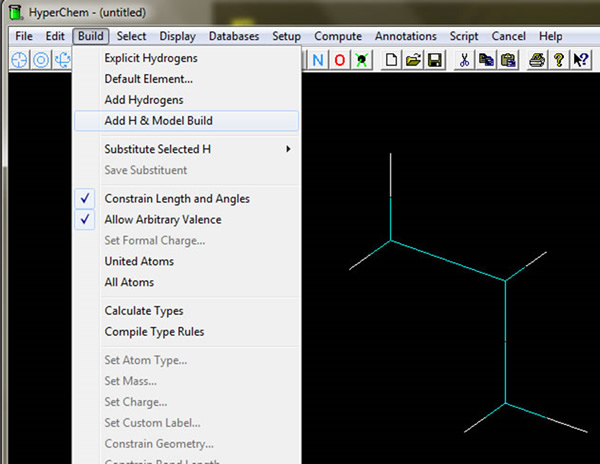Viewport: 600px width, 464px height.
Task: Open a file with the folder icon
Action: [x=413, y=60]
